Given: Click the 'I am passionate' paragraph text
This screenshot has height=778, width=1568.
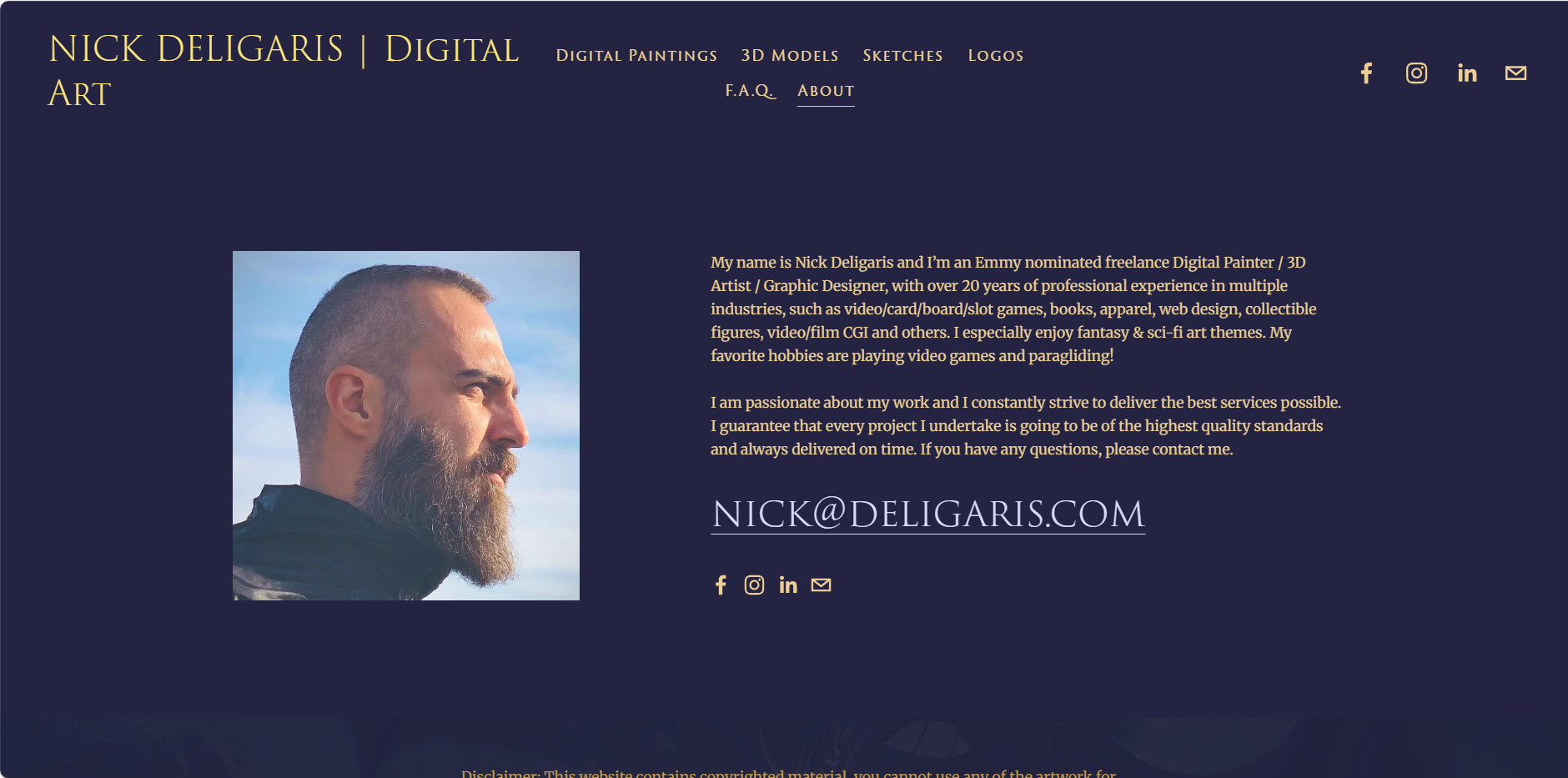Looking at the screenshot, I should [x=1026, y=425].
